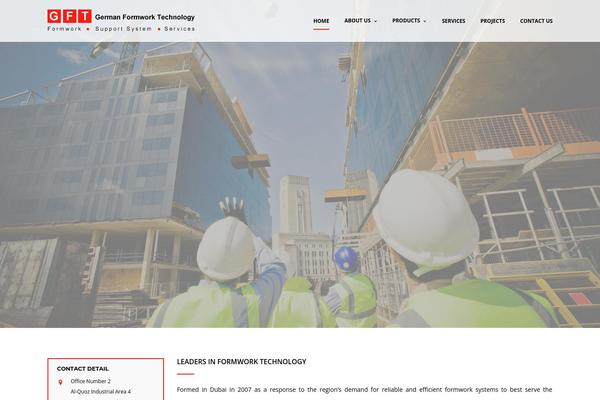Open the Products menu item
This screenshot has width=600, height=400.
pyautogui.click(x=406, y=21)
